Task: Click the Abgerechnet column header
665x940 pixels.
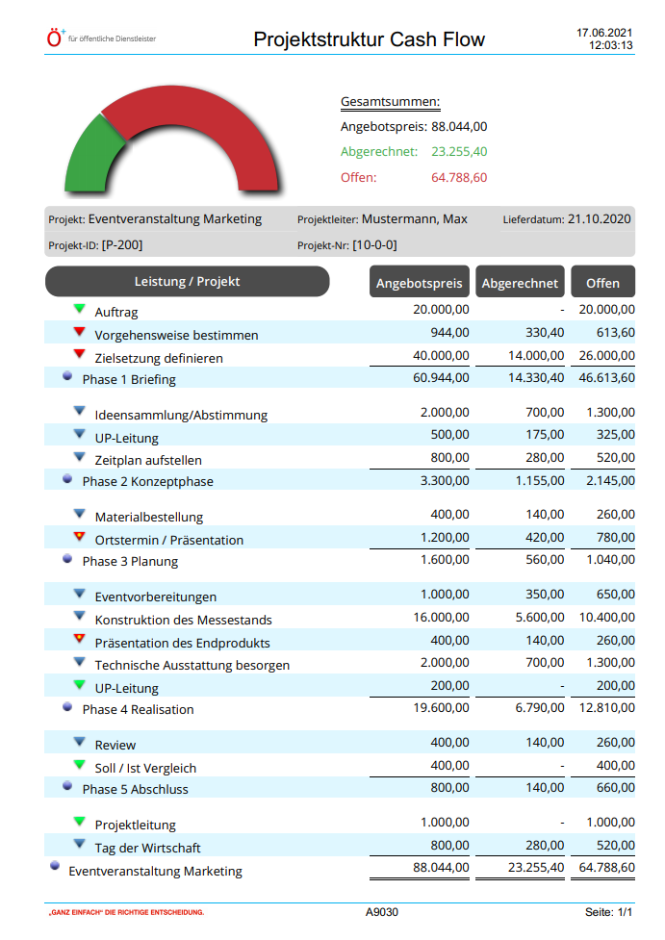Action: click(x=519, y=283)
